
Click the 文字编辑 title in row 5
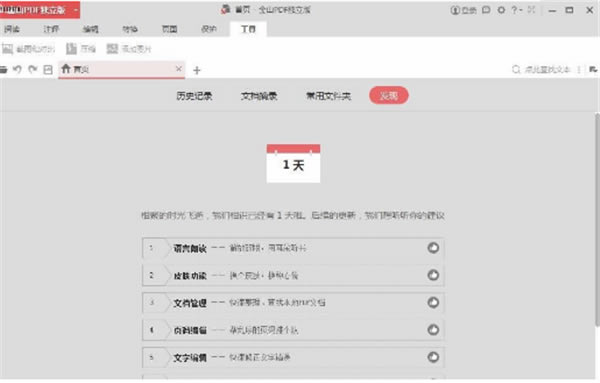coord(190,358)
